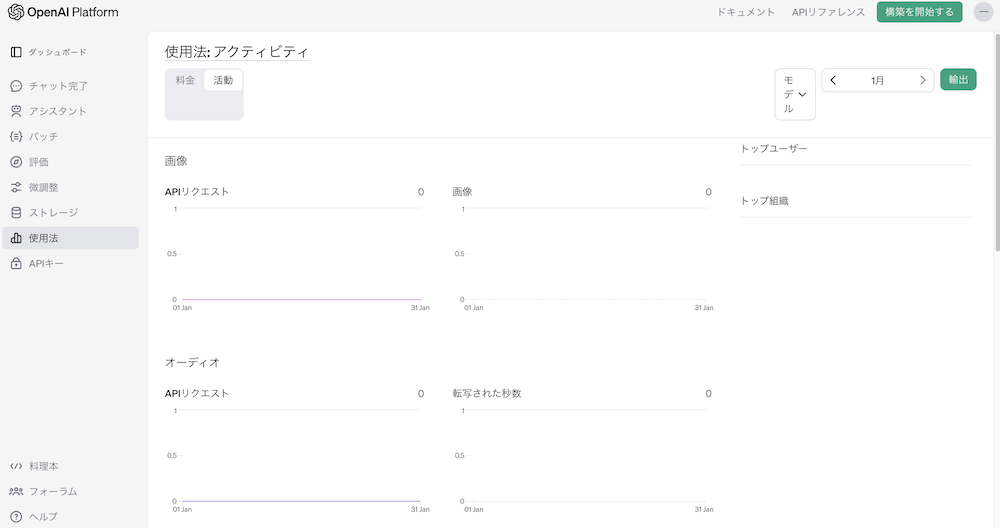Click the 評価 compass icon
Screen dimensions: 1000x528
coord(16,162)
